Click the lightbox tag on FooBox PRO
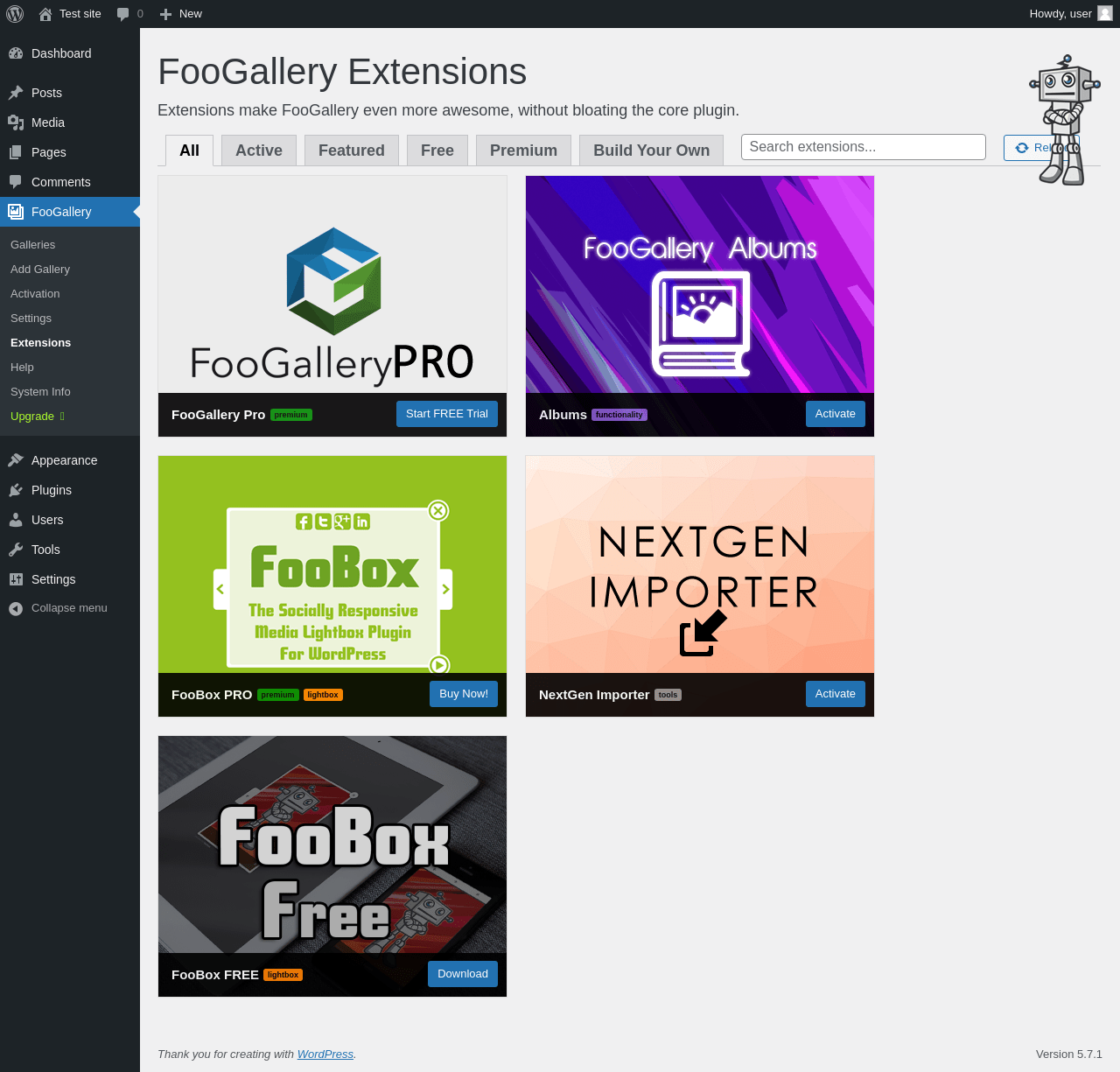This screenshot has height=1072, width=1120. coord(323,695)
